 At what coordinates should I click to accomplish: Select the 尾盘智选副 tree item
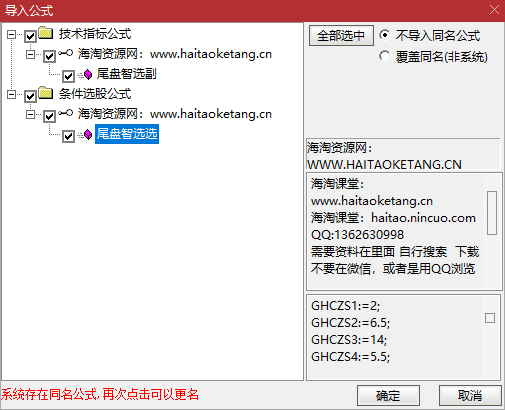126,74
